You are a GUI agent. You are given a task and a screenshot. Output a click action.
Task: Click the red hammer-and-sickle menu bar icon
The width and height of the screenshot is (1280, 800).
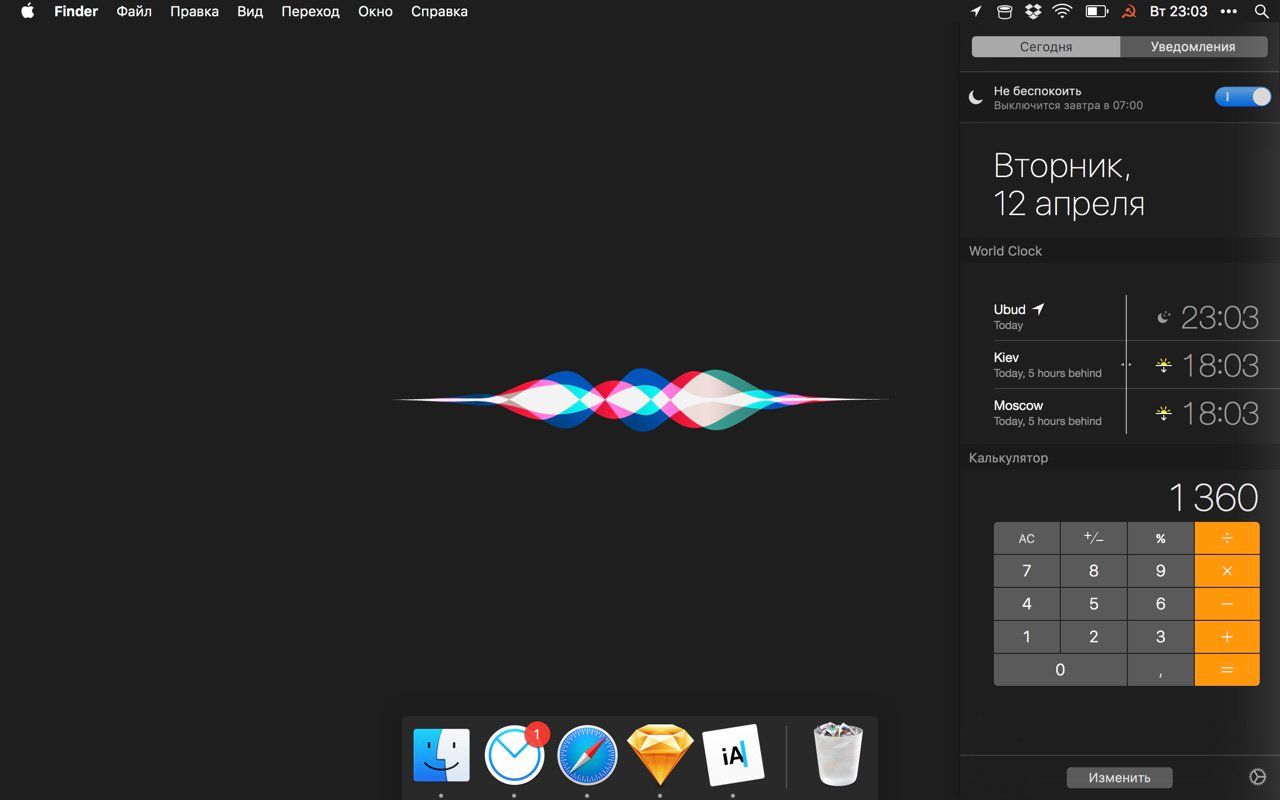coord(1129,12)
